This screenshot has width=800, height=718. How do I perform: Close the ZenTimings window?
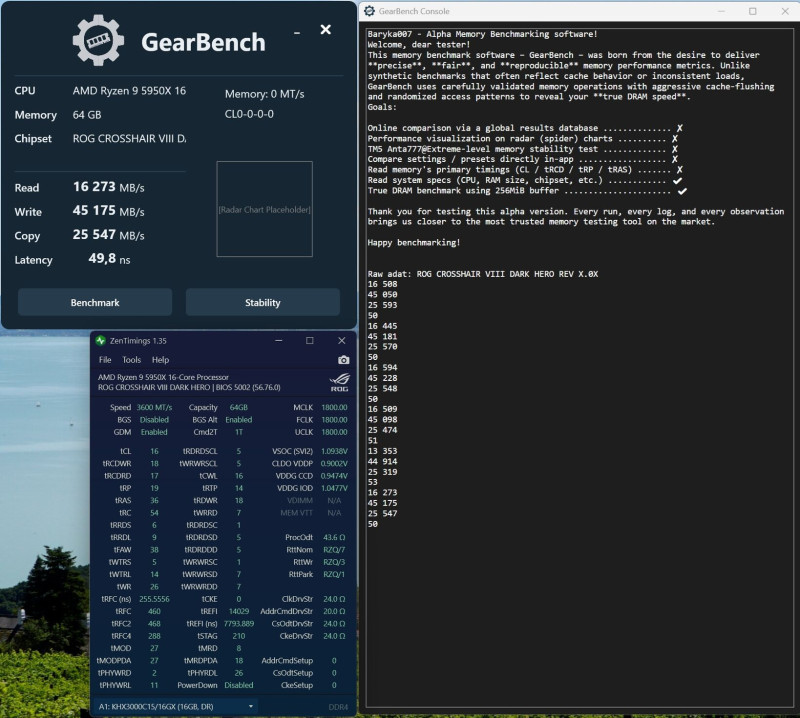pos(342,340)
